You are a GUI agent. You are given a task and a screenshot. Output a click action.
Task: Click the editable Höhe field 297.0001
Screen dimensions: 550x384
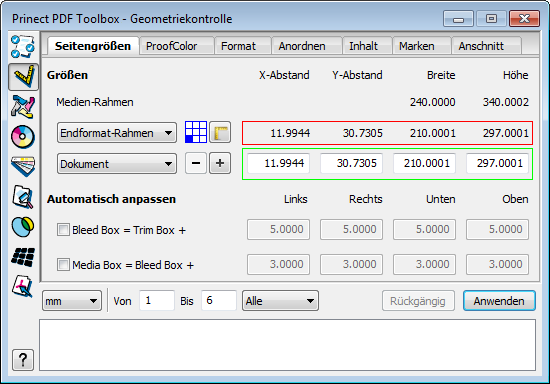tap(497, 163)
